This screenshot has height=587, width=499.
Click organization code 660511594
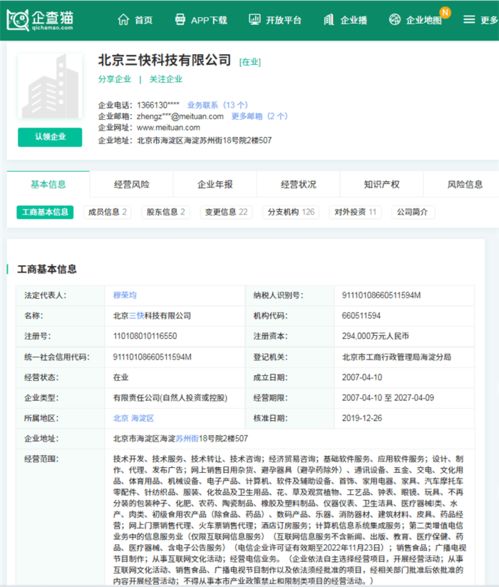pyautogui.click(x=361, y=316)
